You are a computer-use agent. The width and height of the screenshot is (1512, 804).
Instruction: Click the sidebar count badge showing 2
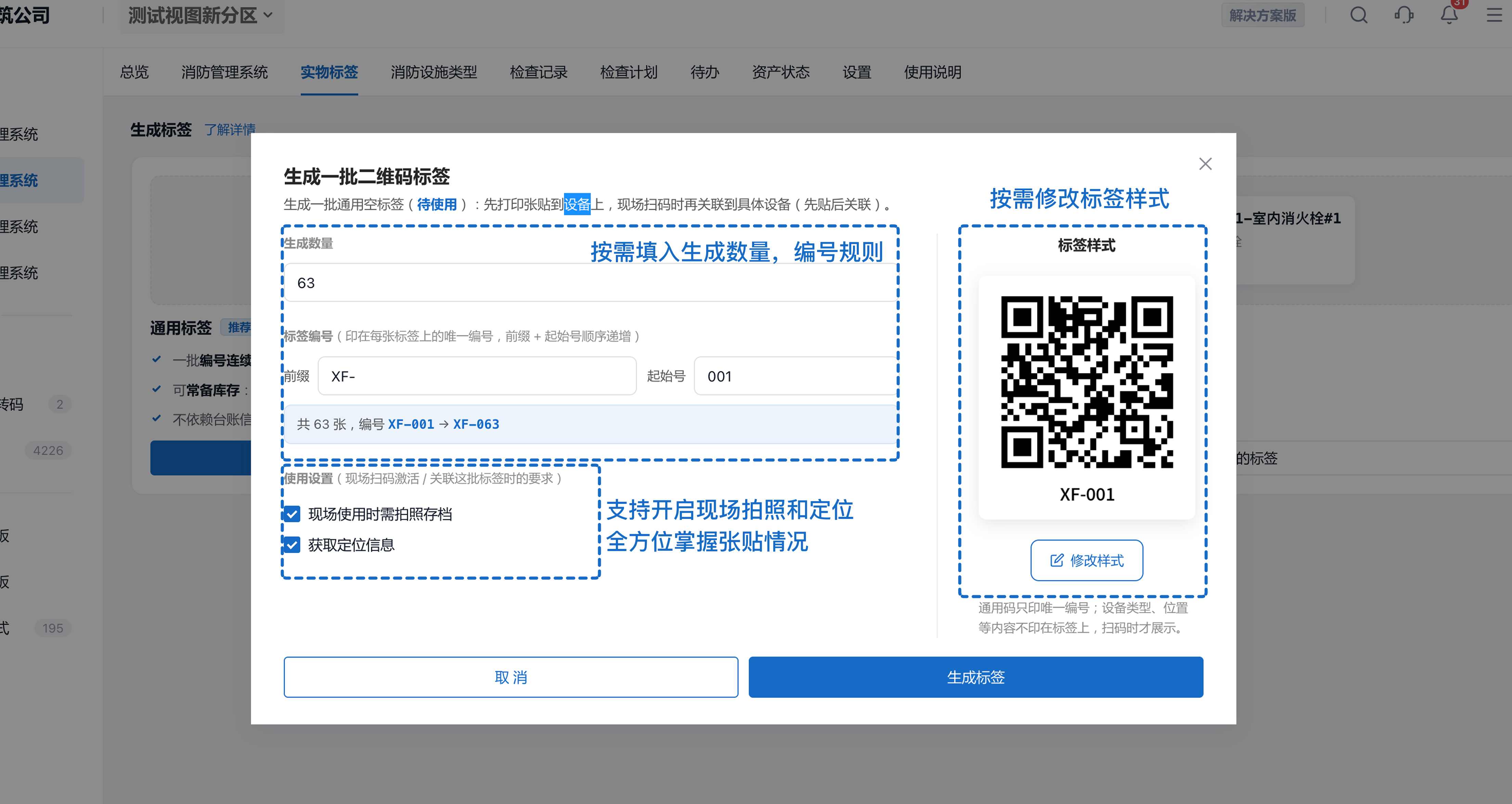click(x=59, y=404)
